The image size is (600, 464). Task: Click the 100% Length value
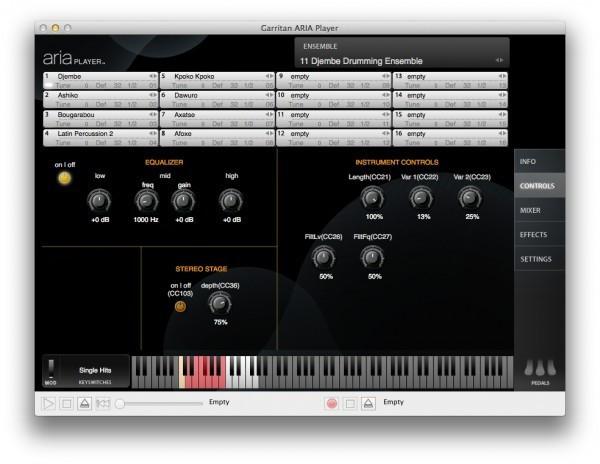point(374,217)
